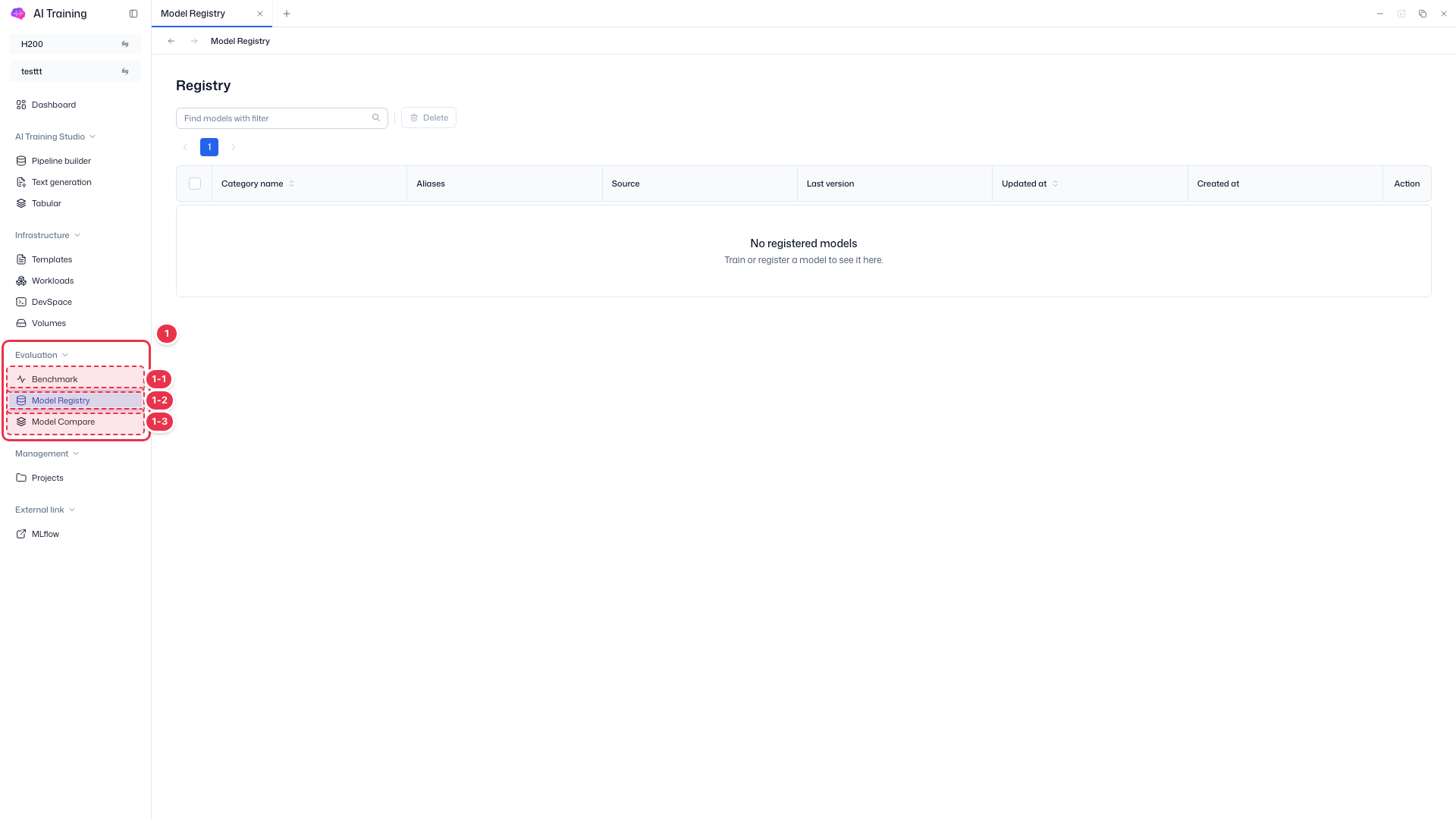
Task: Click Model Registry breadcrumb text
Action: (x=240, y=41)
